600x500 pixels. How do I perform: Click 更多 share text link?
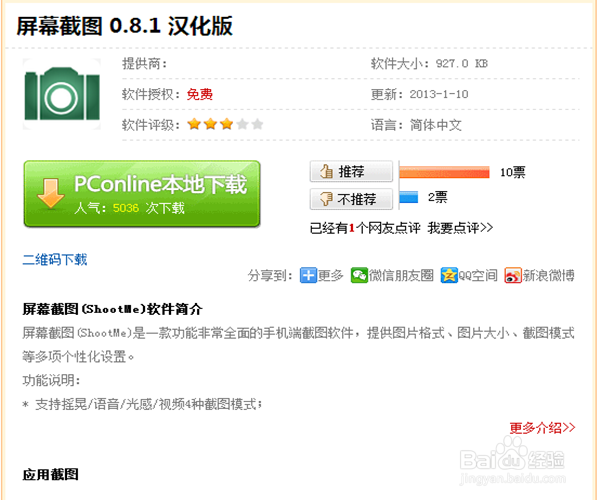[x=330, y=275]
